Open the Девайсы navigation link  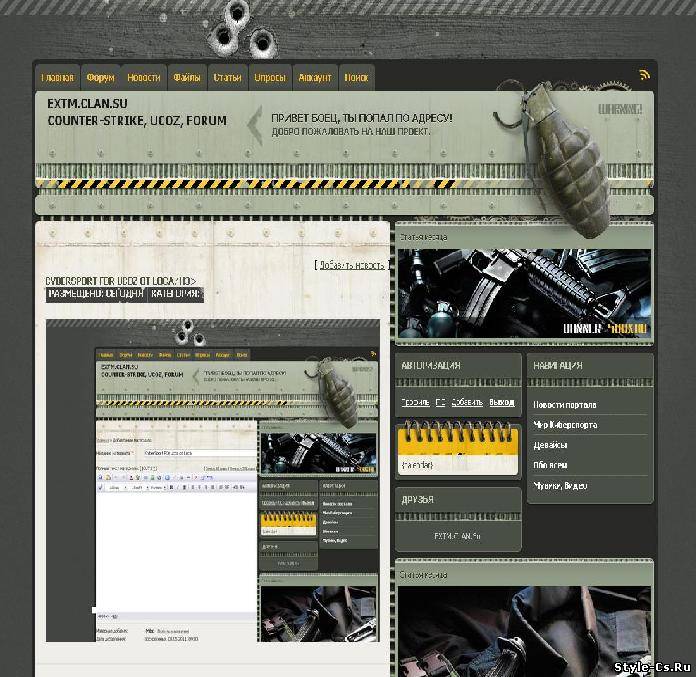click(x=550, y=445)
